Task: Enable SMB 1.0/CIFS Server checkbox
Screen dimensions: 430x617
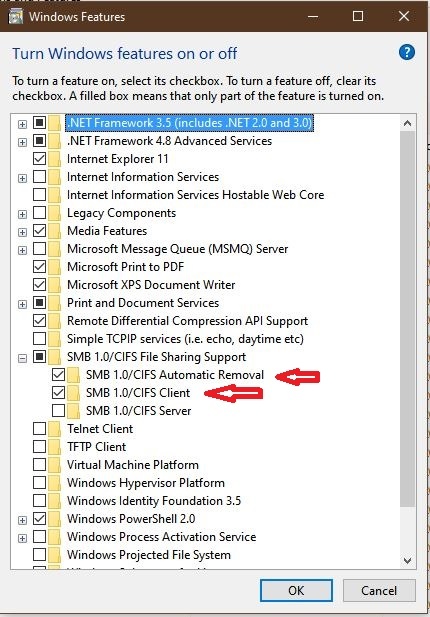Action: coord(58,410)
